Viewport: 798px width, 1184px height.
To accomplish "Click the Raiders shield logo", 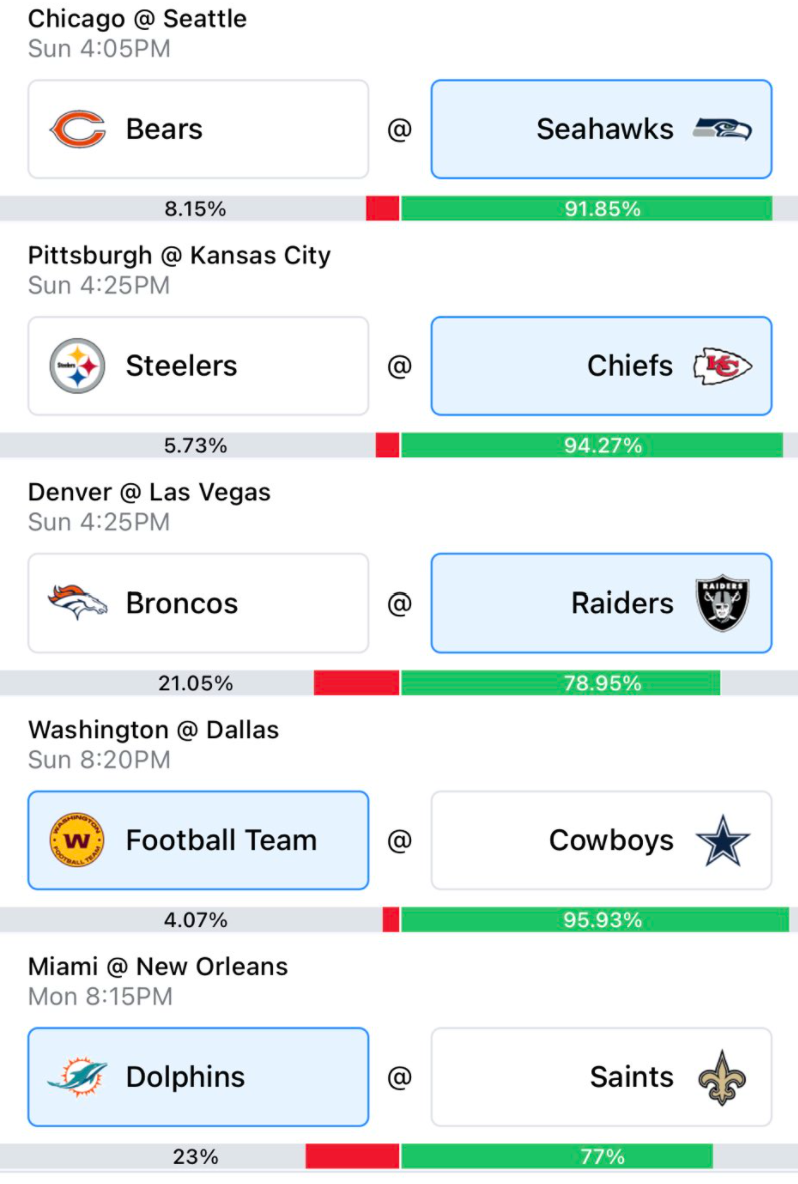I will click(x=723, y=603).
